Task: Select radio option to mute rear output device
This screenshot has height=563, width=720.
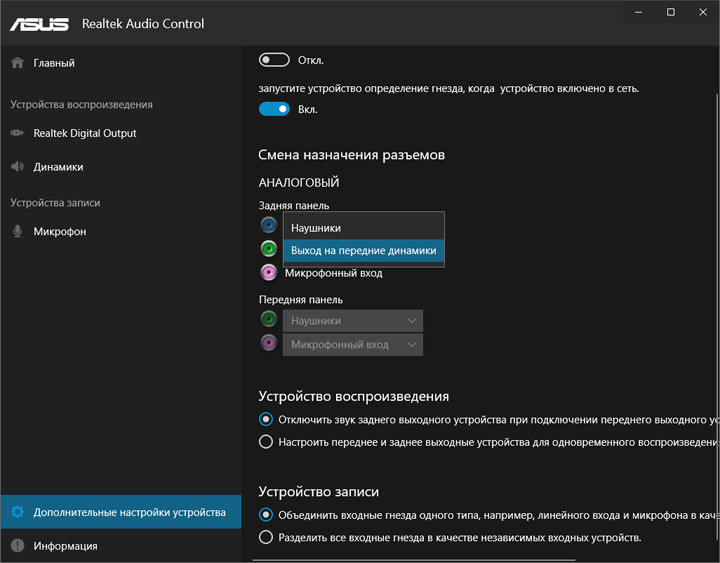Action: [266, 419]
